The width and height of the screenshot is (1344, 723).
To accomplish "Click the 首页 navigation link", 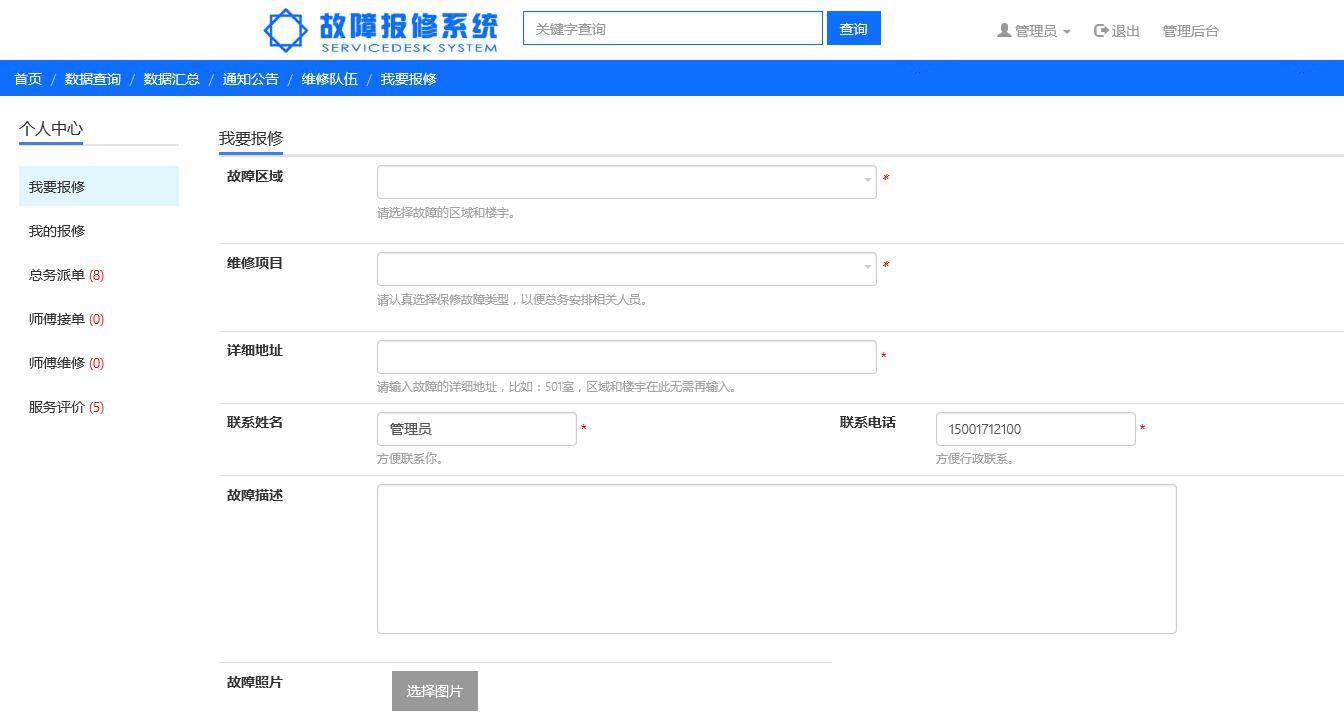I will 28,79.
